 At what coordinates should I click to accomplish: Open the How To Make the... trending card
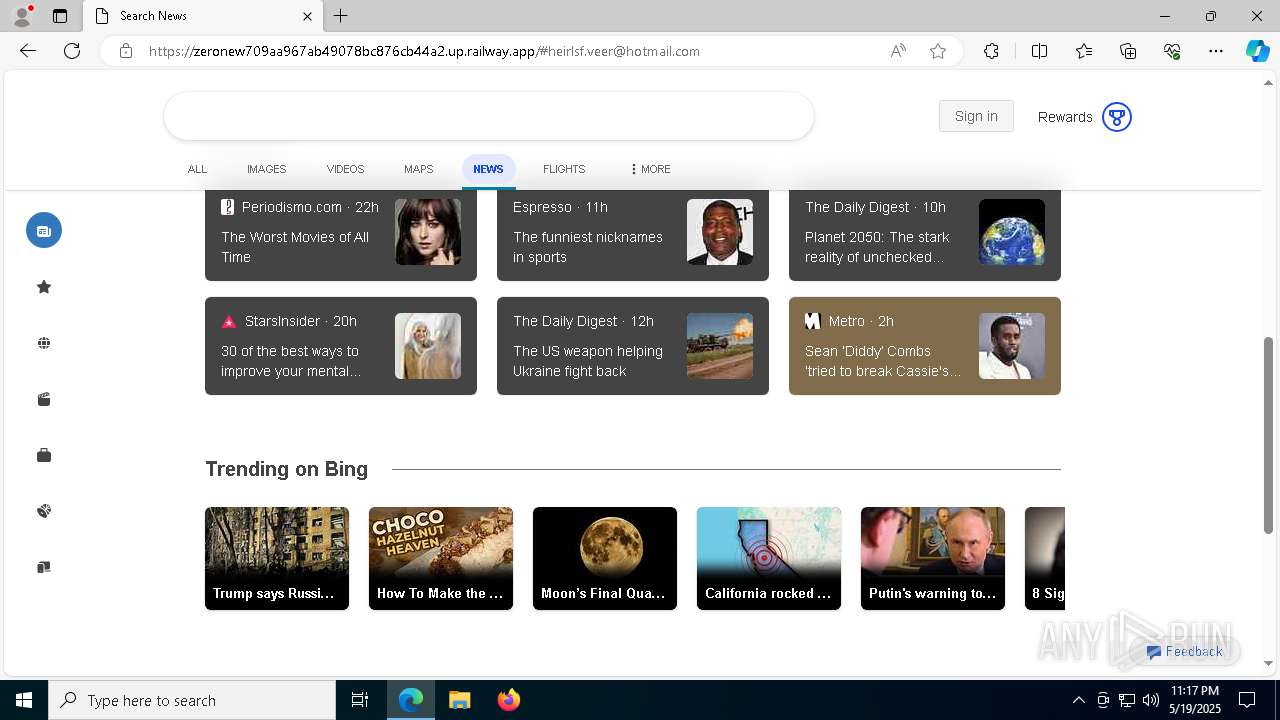click(x=441, y=558)
